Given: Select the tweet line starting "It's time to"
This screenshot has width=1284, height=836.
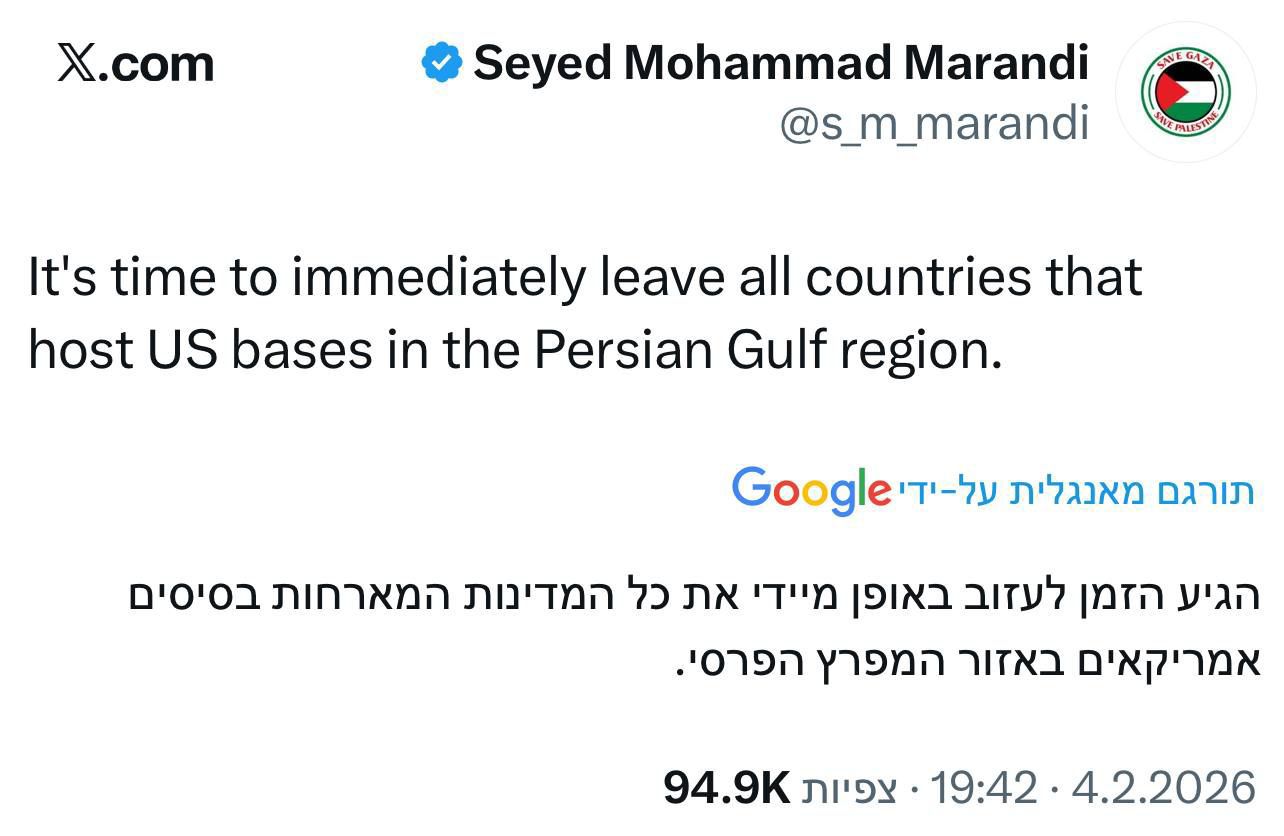Looking at the screenshot, I should pos(585,277).
